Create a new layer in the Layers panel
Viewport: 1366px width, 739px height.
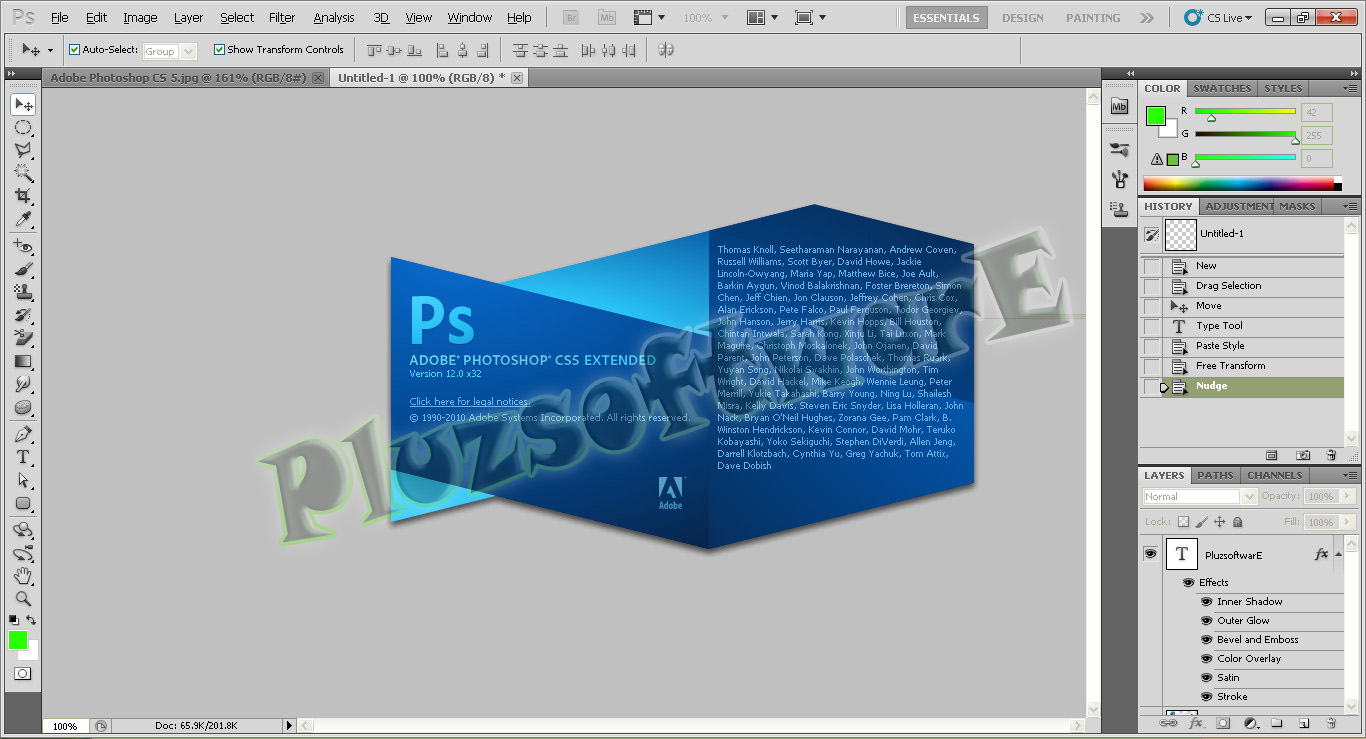point(1304,723)
